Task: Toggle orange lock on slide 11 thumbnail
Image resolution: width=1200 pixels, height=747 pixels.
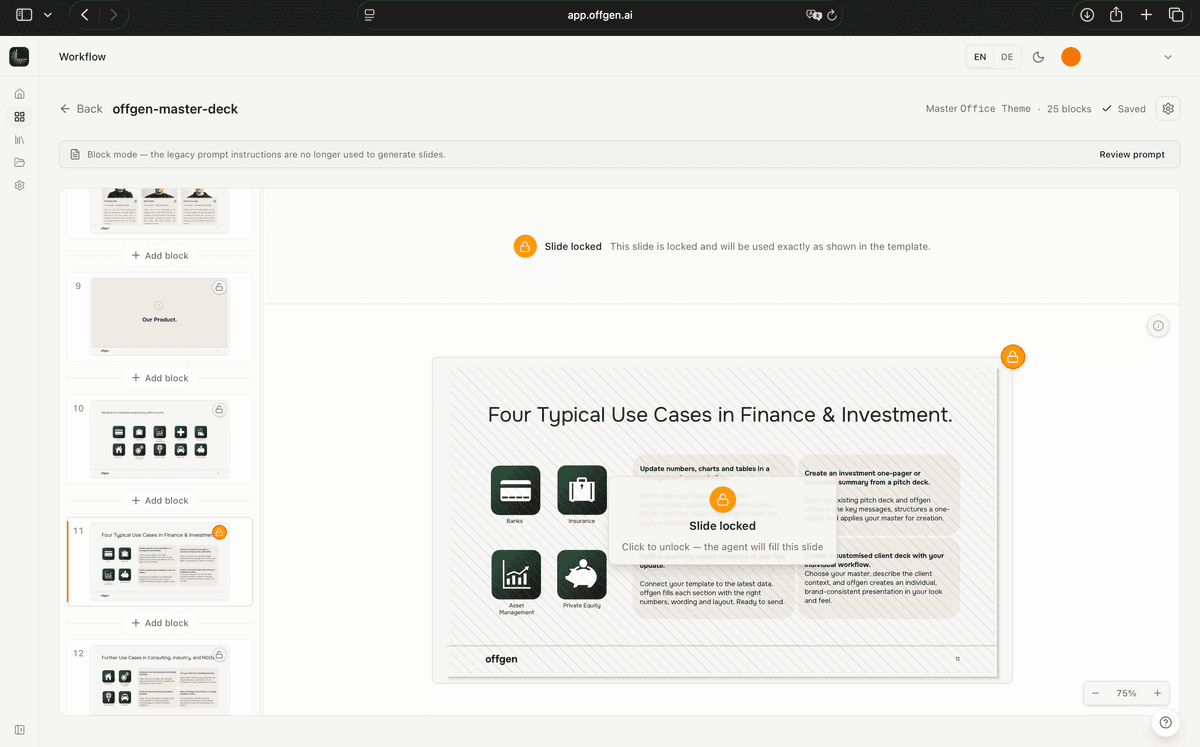Action: click(220, 532)
